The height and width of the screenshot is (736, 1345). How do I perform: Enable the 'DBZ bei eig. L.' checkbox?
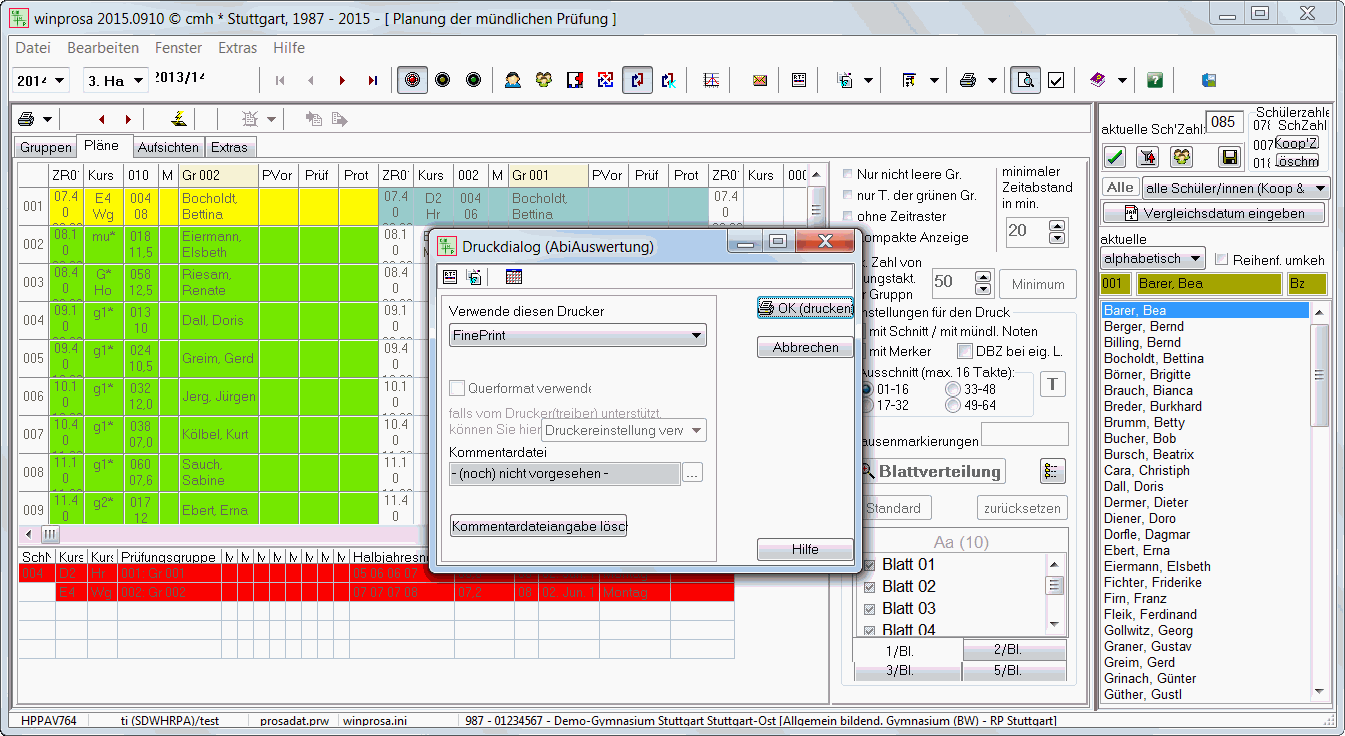[x=965, y=351]
